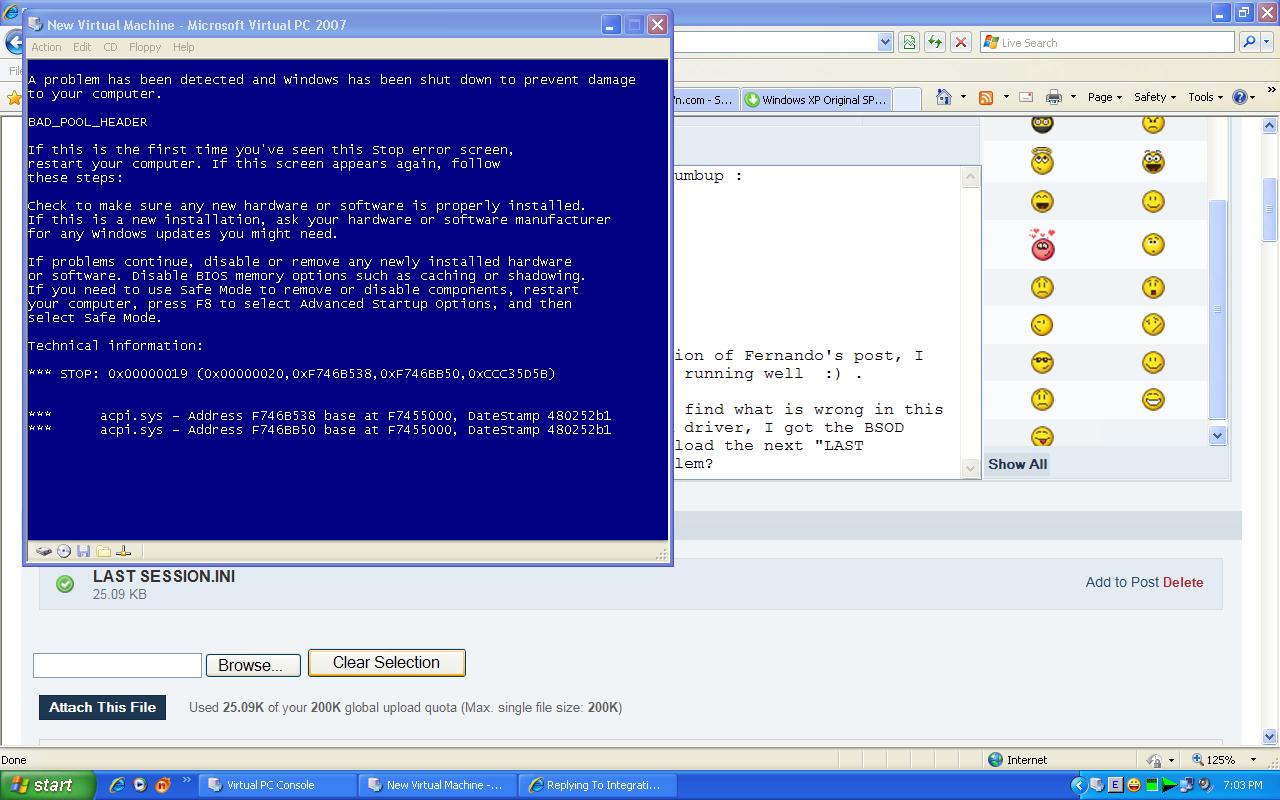1280x800 pixels.
Task: Click the emoticon panel scrollbar down arrow
Action: click(1217, 435)
